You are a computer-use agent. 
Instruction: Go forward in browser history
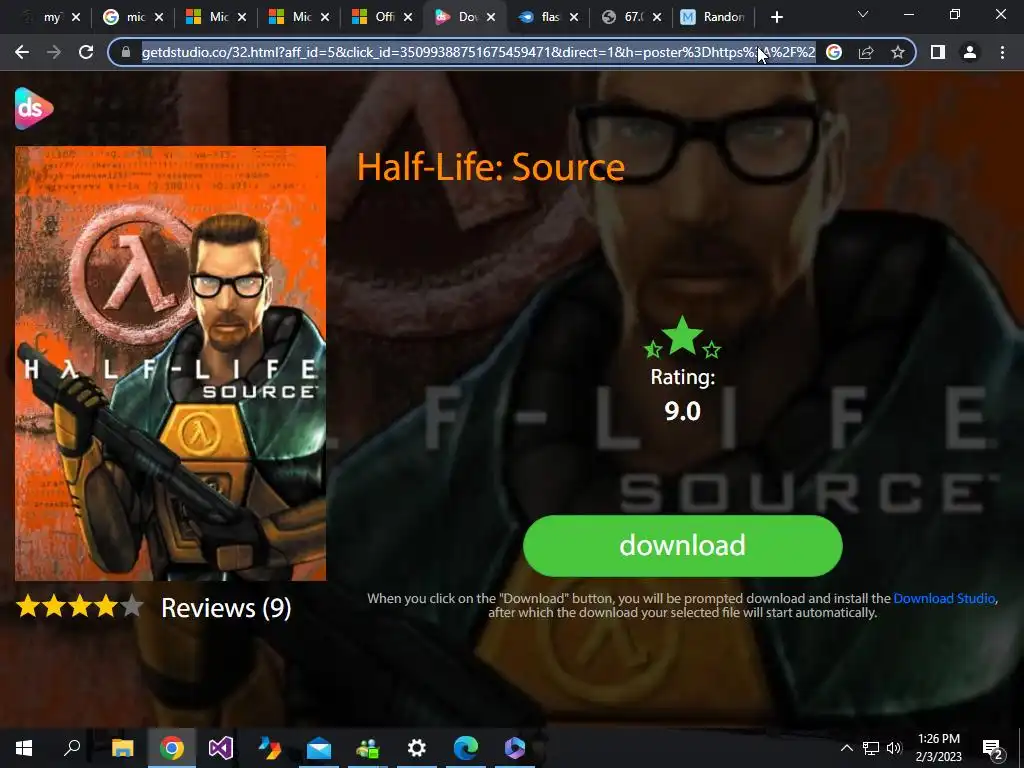point(54,52)
